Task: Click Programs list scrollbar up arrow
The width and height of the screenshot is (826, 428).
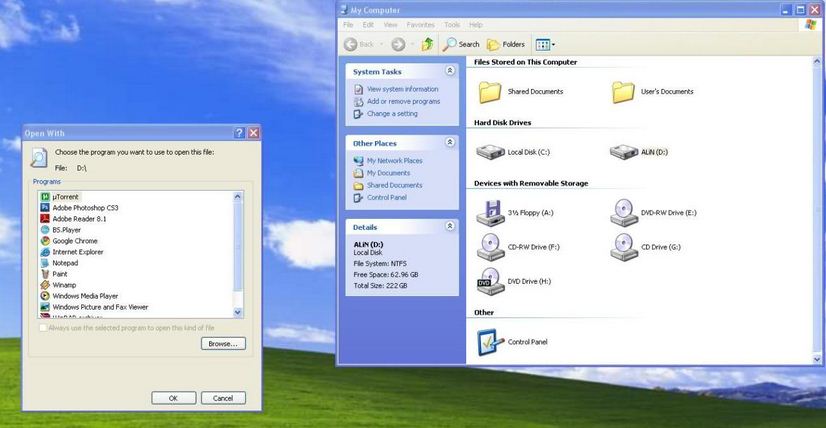Action: (x=238, y=197)
